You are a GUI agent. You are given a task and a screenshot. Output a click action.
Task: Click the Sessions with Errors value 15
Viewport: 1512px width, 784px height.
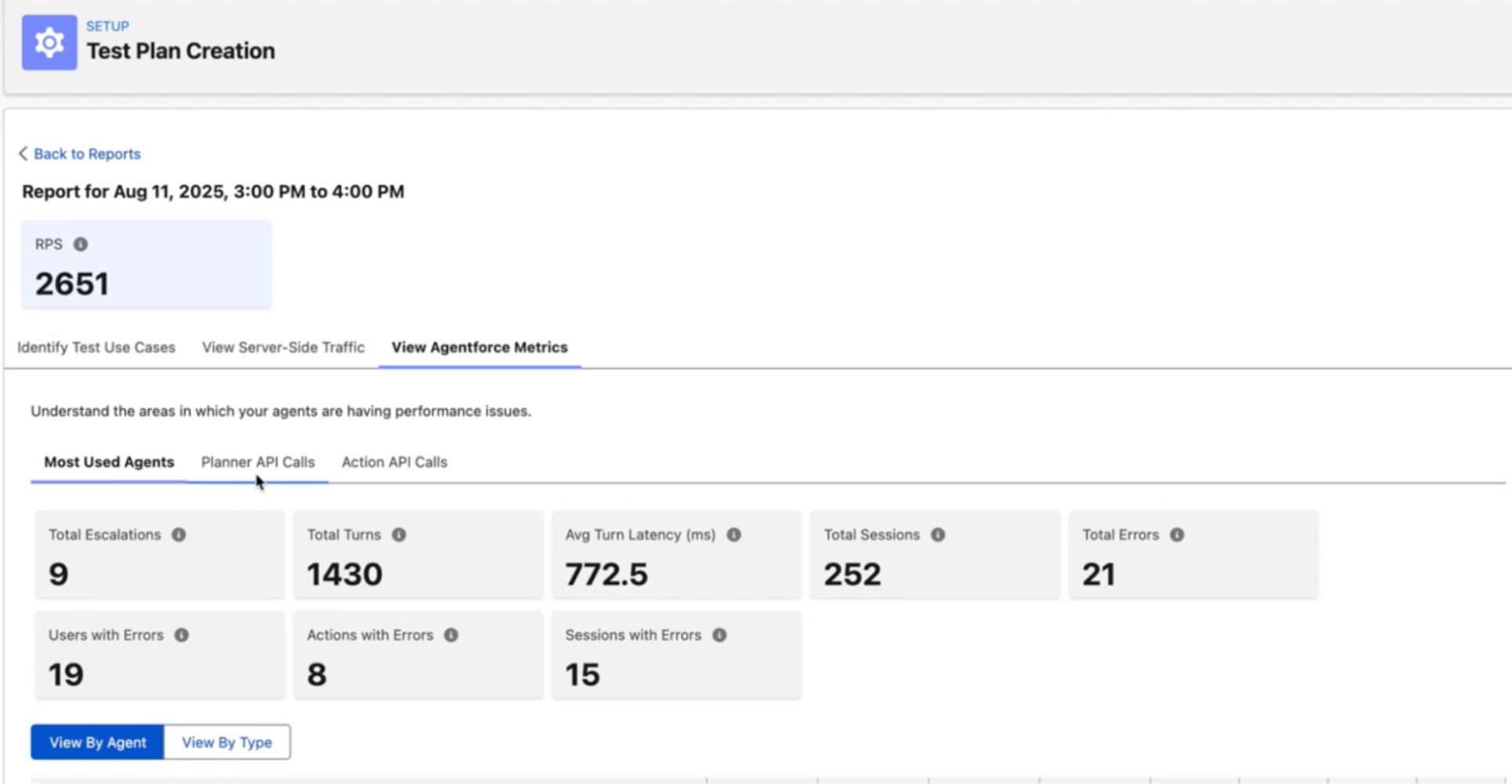[x=583, y=675]
